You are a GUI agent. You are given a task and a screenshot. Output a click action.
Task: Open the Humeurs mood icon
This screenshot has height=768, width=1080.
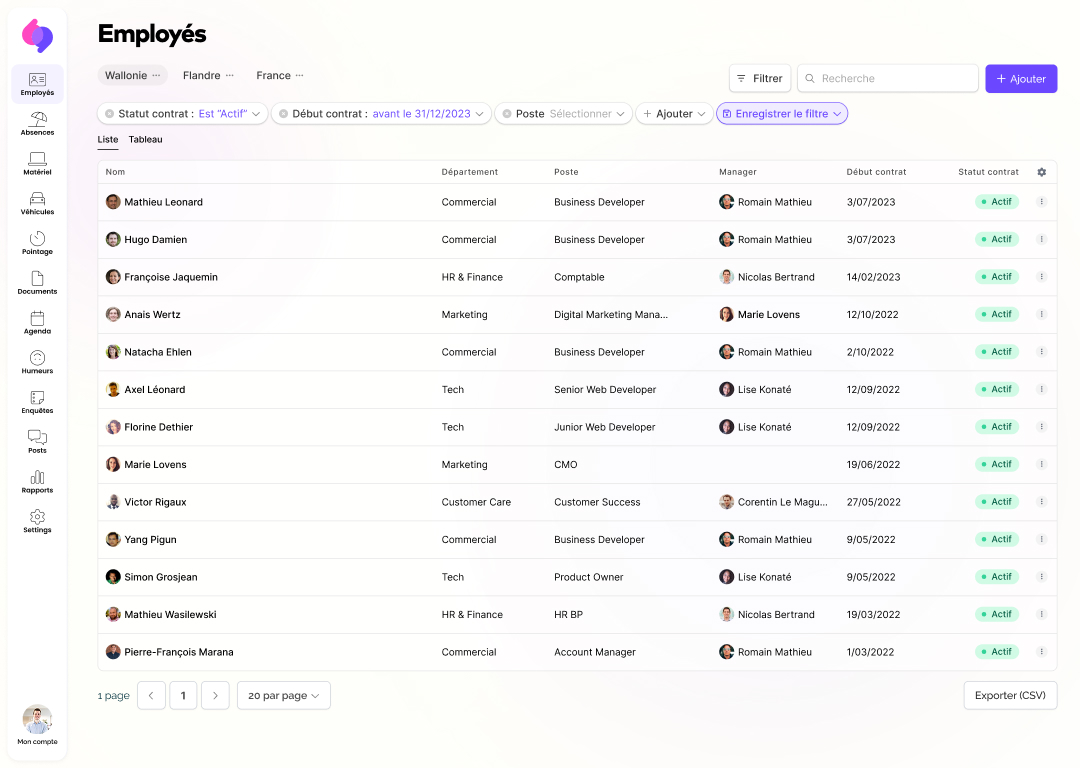[x=37, y=362]
